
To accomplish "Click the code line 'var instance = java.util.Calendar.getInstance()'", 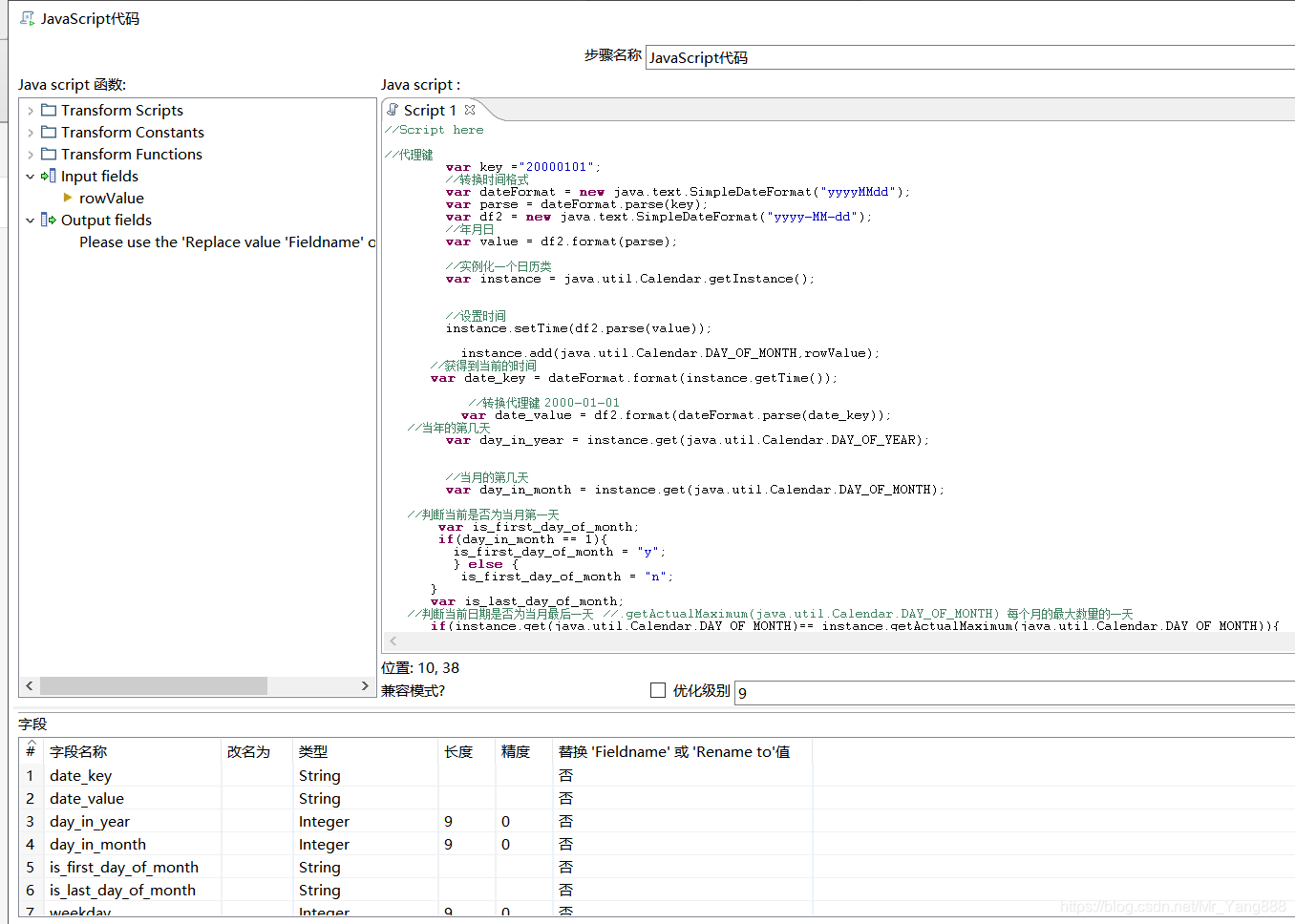I will click(630, 279).
